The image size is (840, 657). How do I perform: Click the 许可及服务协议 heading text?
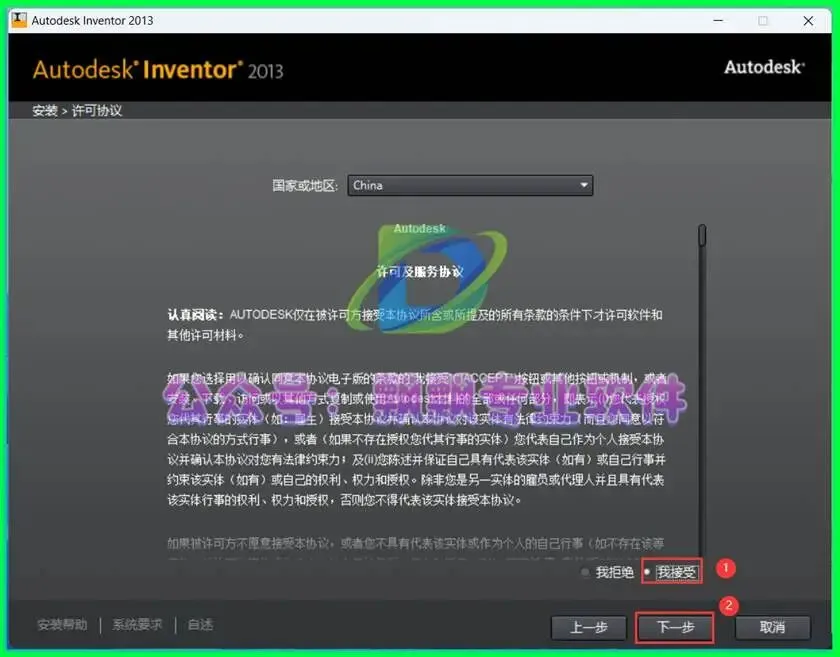(420, 272)
